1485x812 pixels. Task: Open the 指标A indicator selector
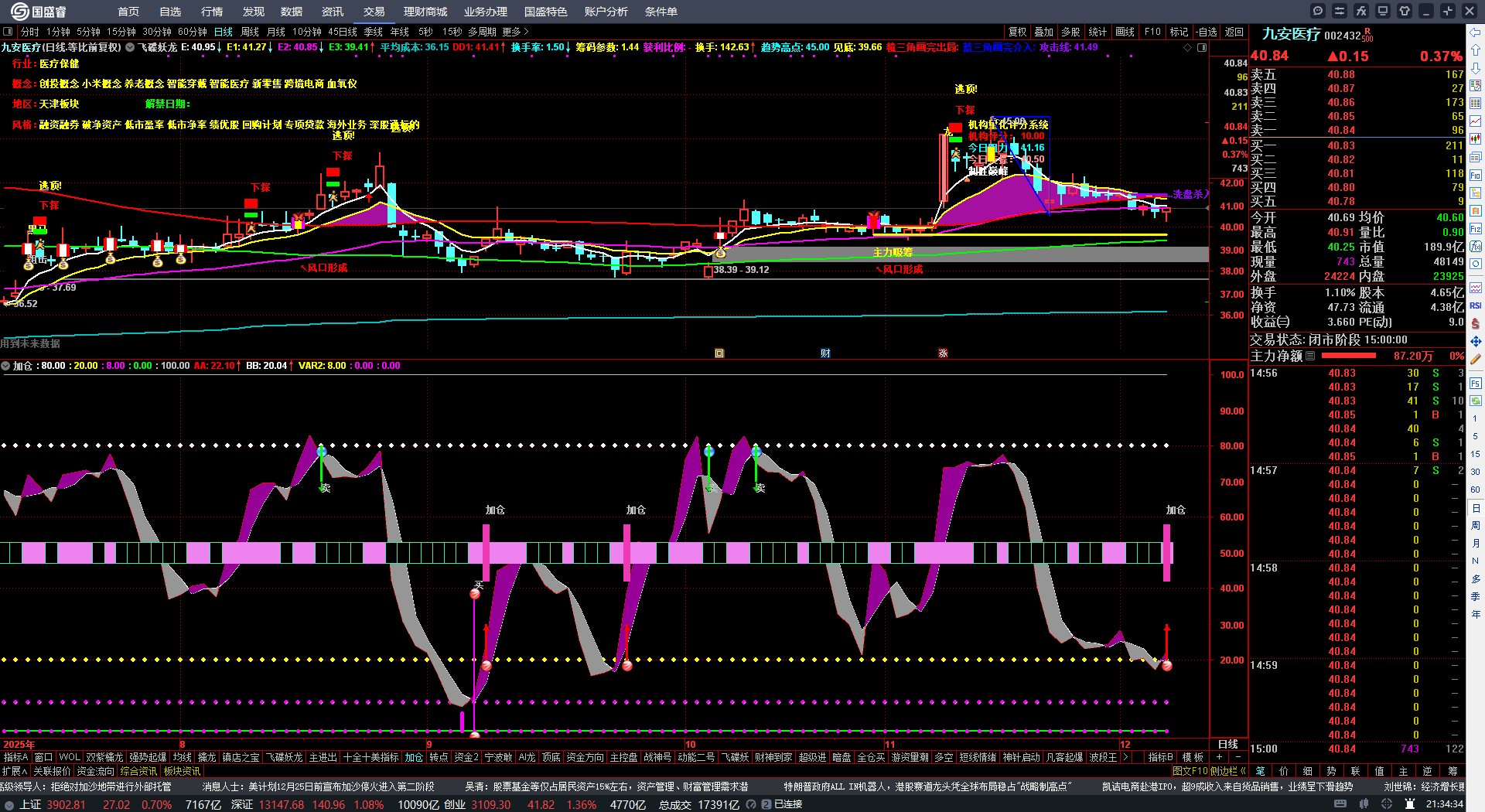click(15, 757)
